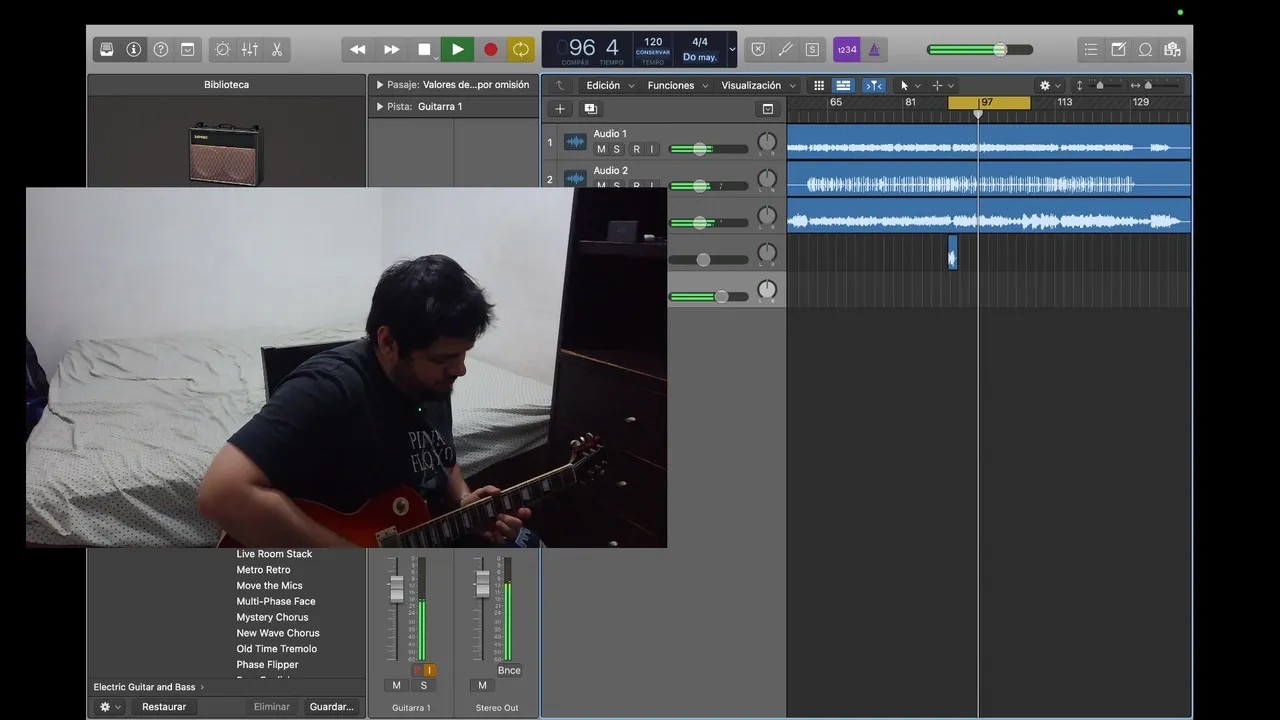This screenshot has height=720, width=1280.
Task: Open the Funciones menu
Action: [677, 85]
